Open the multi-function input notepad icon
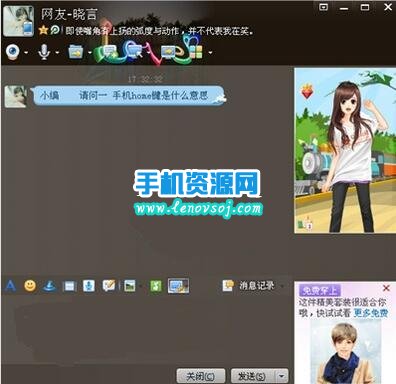Screen dimensions: 396x384 109,286
